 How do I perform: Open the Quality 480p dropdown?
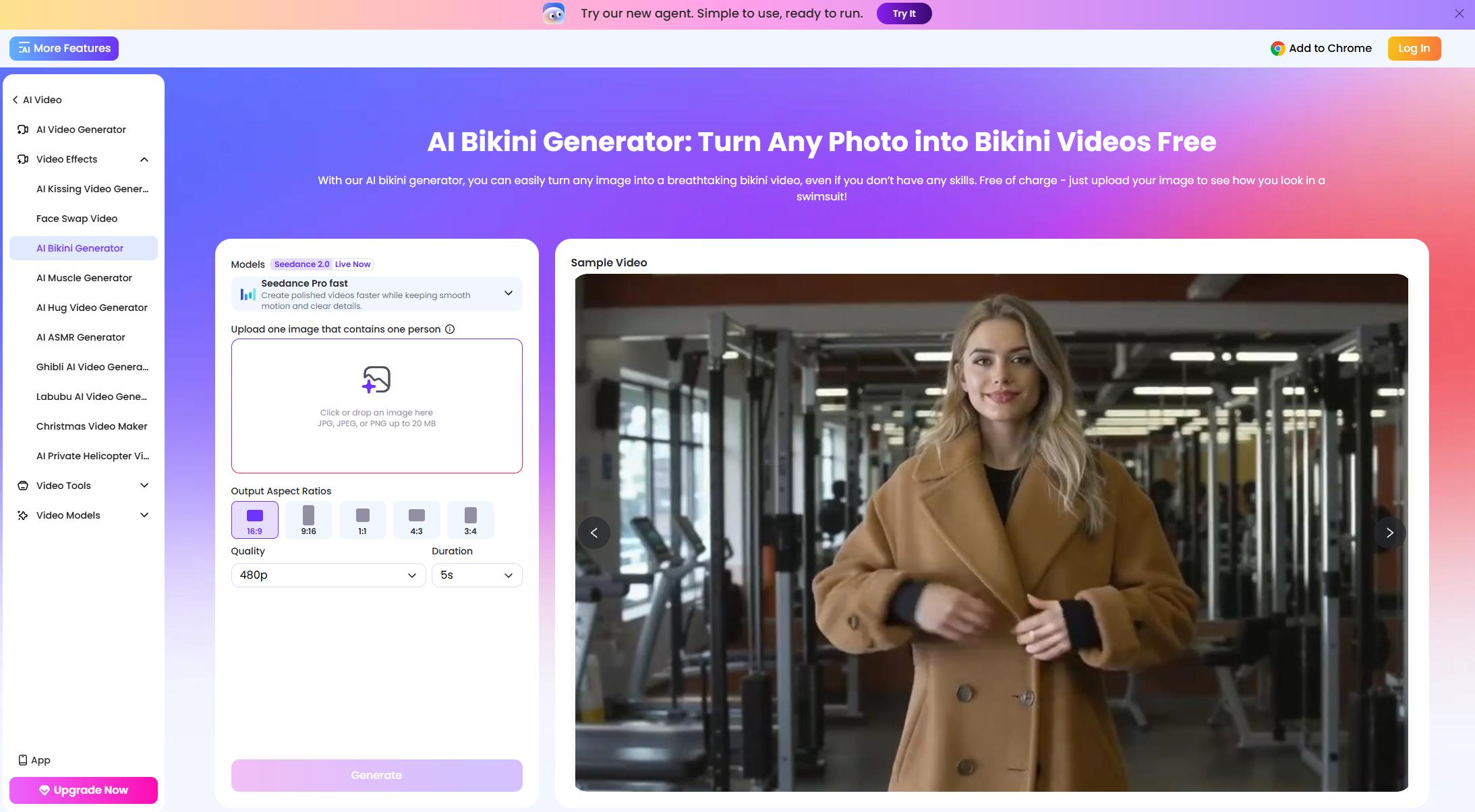coord(328,575)
